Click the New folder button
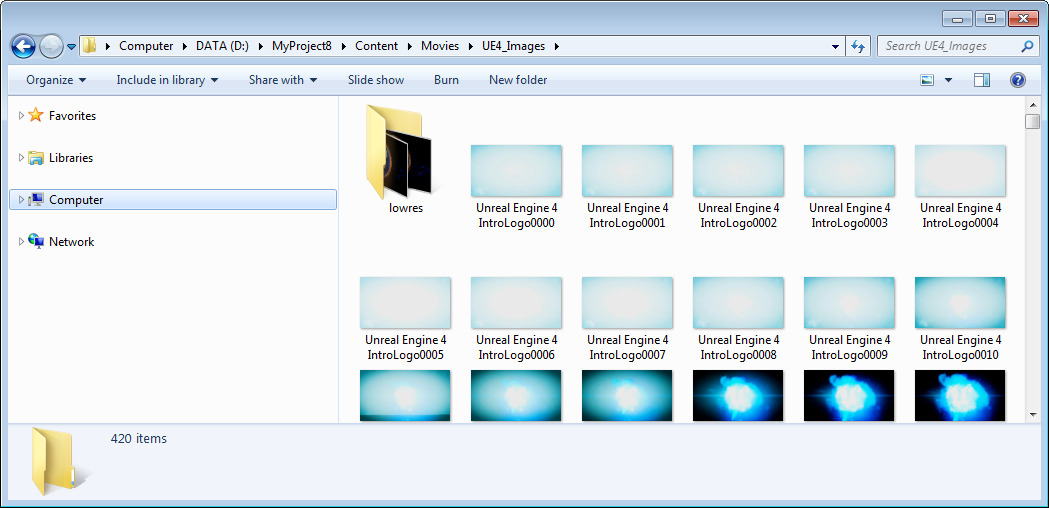The width and height of the screenshot is (1049, 508). coord(518,80)
